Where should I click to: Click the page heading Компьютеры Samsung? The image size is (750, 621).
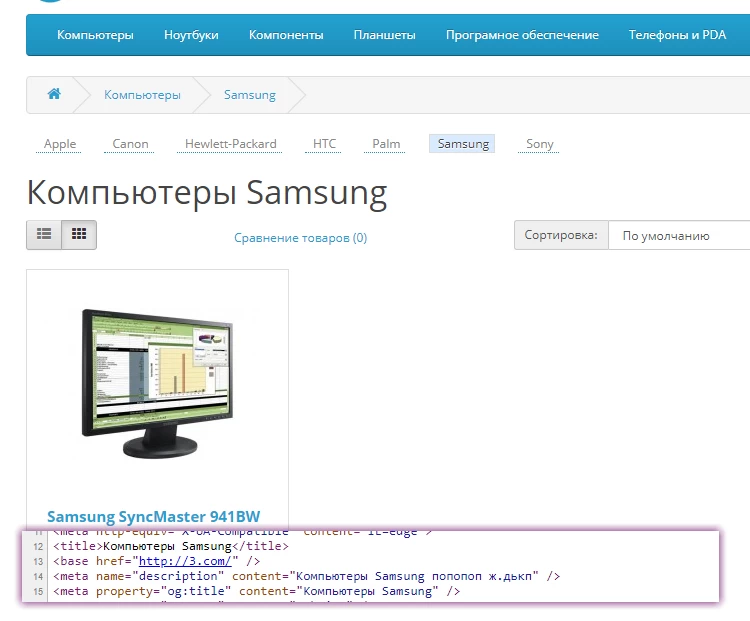207,192
